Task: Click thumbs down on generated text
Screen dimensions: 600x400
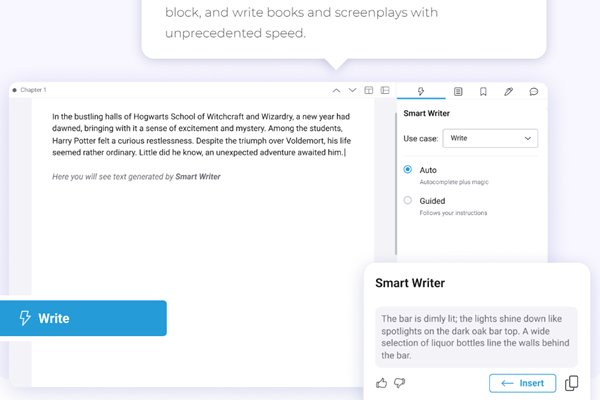Action: coord(399,383)
